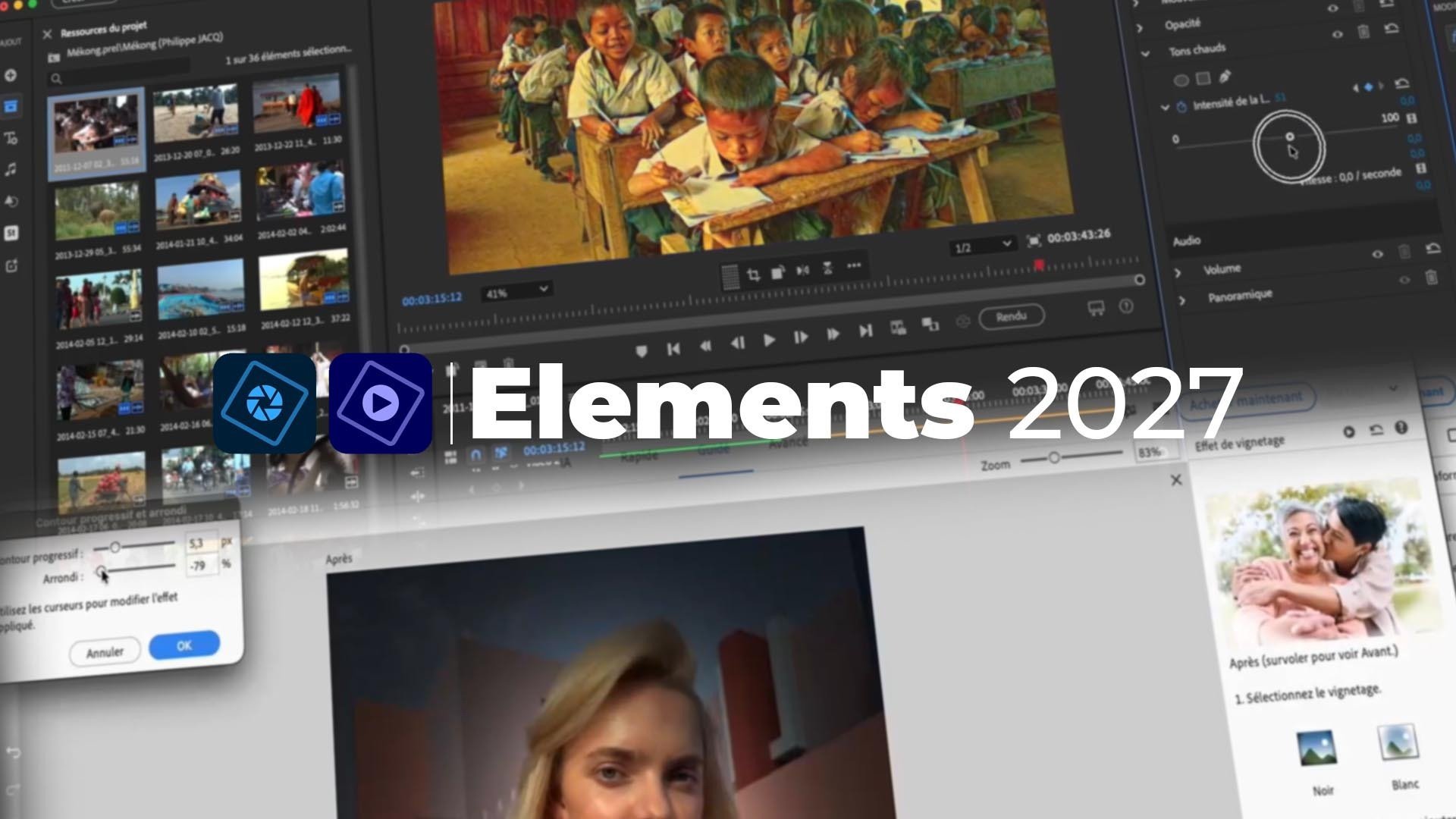Click the search icon in project resources
Image resolution: width=1456 pixels, height=819 pixels.
55,79
